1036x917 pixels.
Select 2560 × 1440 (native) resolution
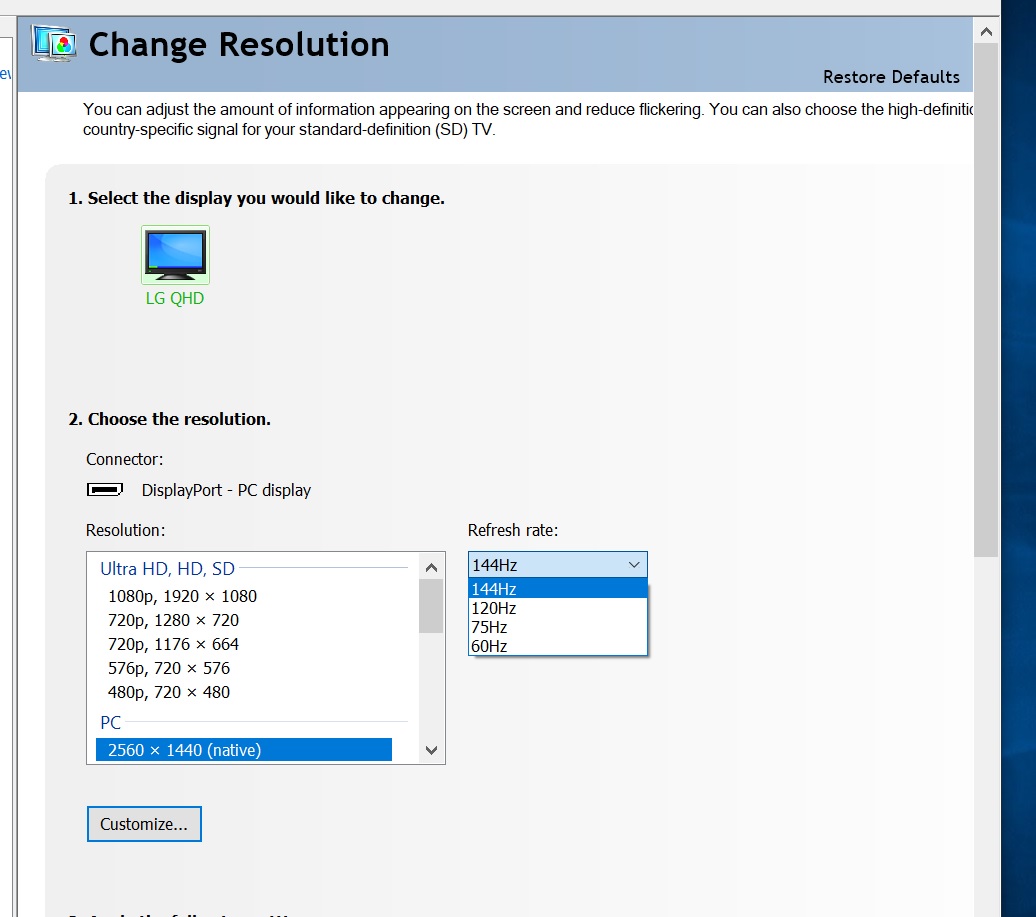[244, 750]
